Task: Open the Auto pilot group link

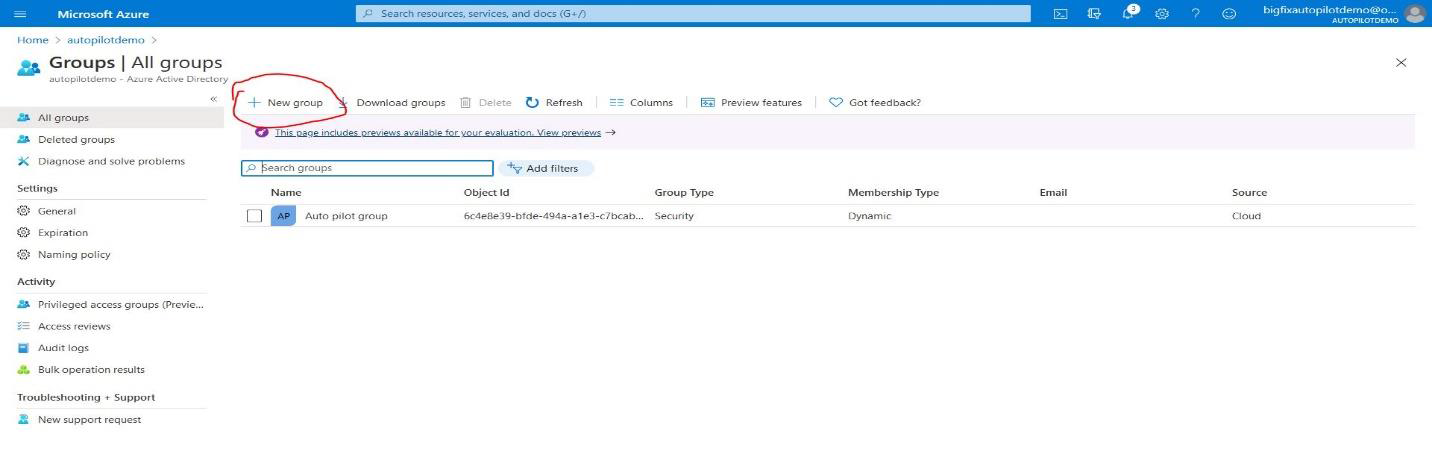Action: pyautogui.click(x=346, y=216)
